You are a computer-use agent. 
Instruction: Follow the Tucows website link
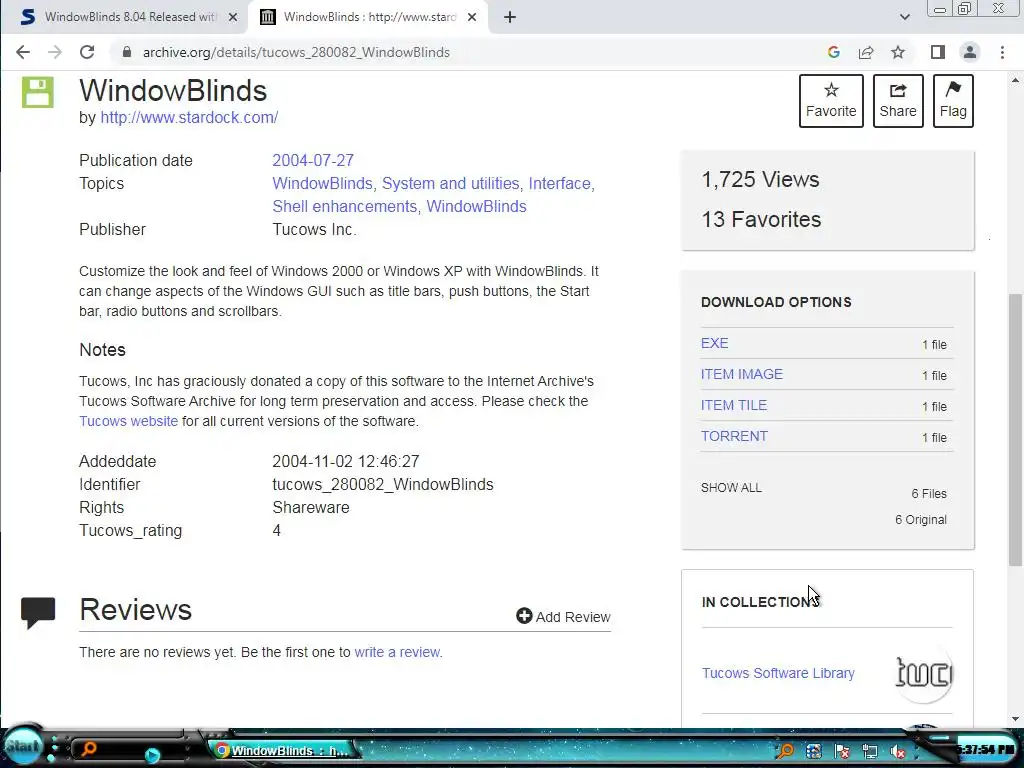pos(128,421)
